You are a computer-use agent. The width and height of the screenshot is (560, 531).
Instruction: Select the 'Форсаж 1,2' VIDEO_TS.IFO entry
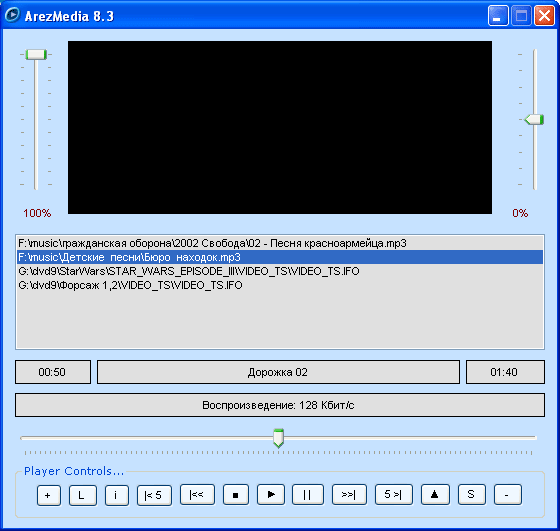(x=280, y=285)
